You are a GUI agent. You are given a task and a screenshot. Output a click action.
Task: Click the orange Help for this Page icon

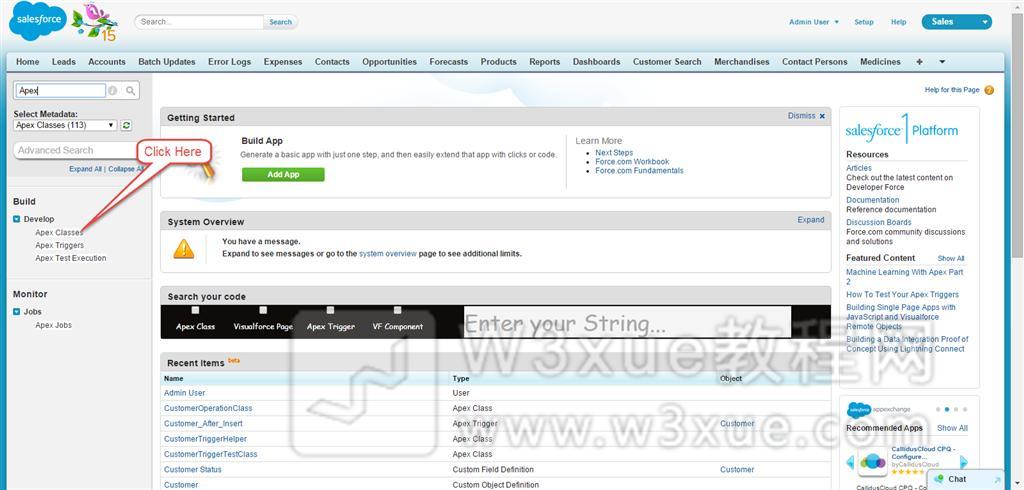point(989,90)
